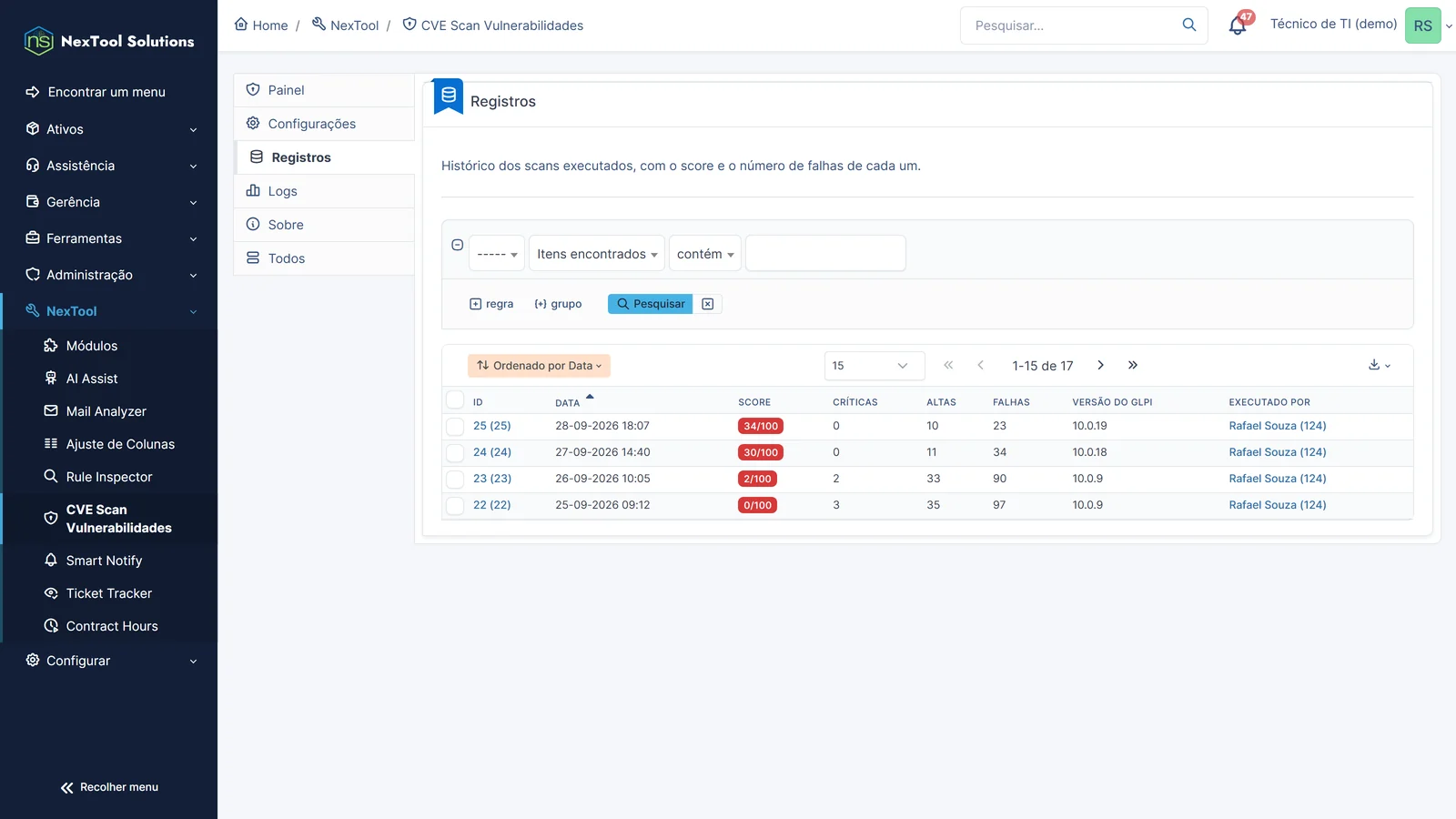1456x819 pixels.
Task: Open the 'Ordenado por Data' sort dropdown
Action: [539, 366]
